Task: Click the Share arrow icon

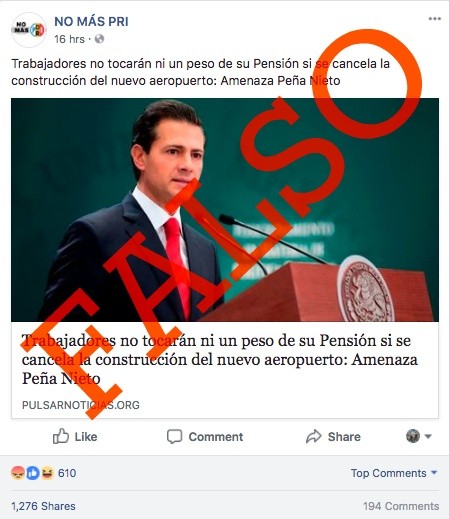Action: [x=314, y=436]
